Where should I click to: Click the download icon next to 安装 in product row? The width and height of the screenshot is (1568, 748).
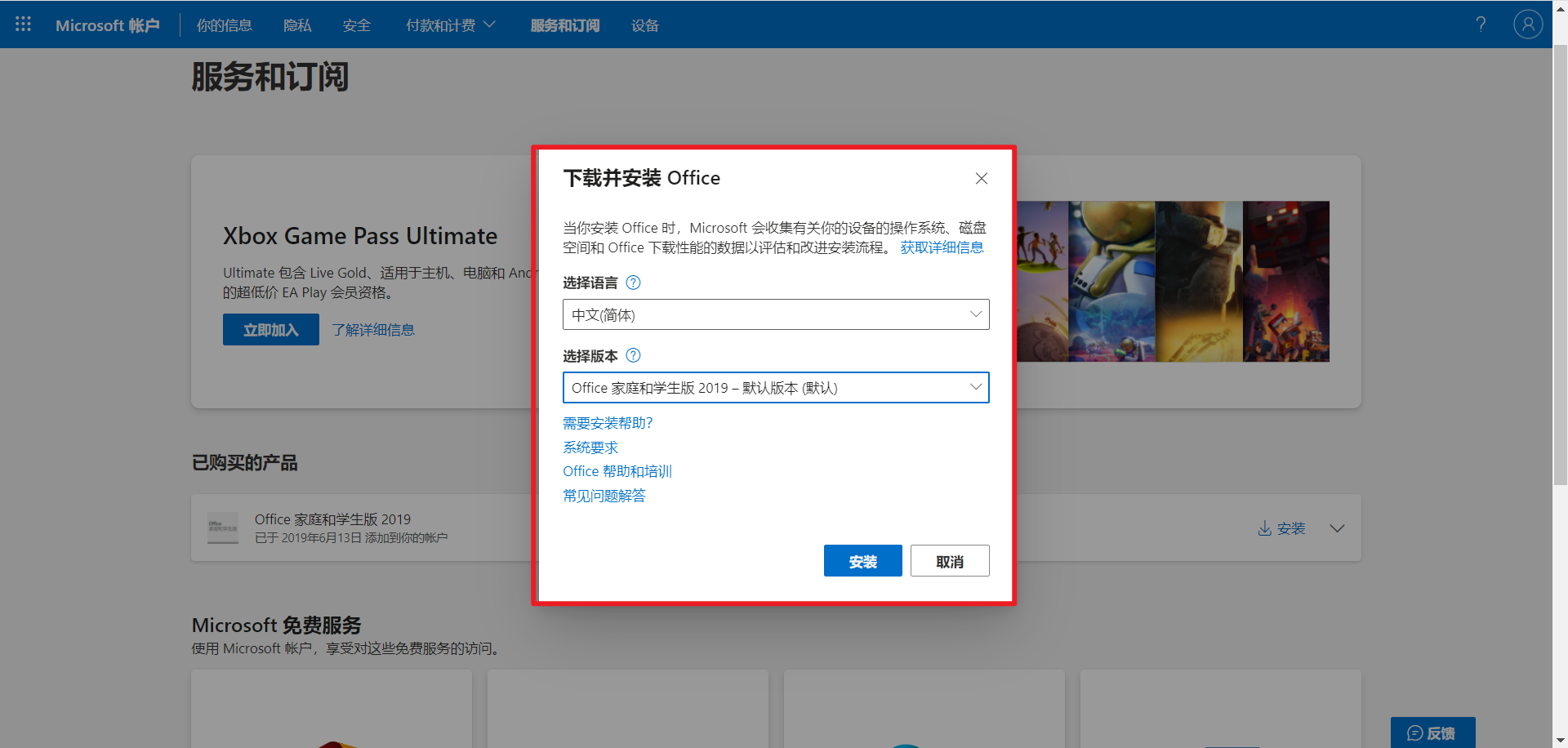(x=1264, y=528)
